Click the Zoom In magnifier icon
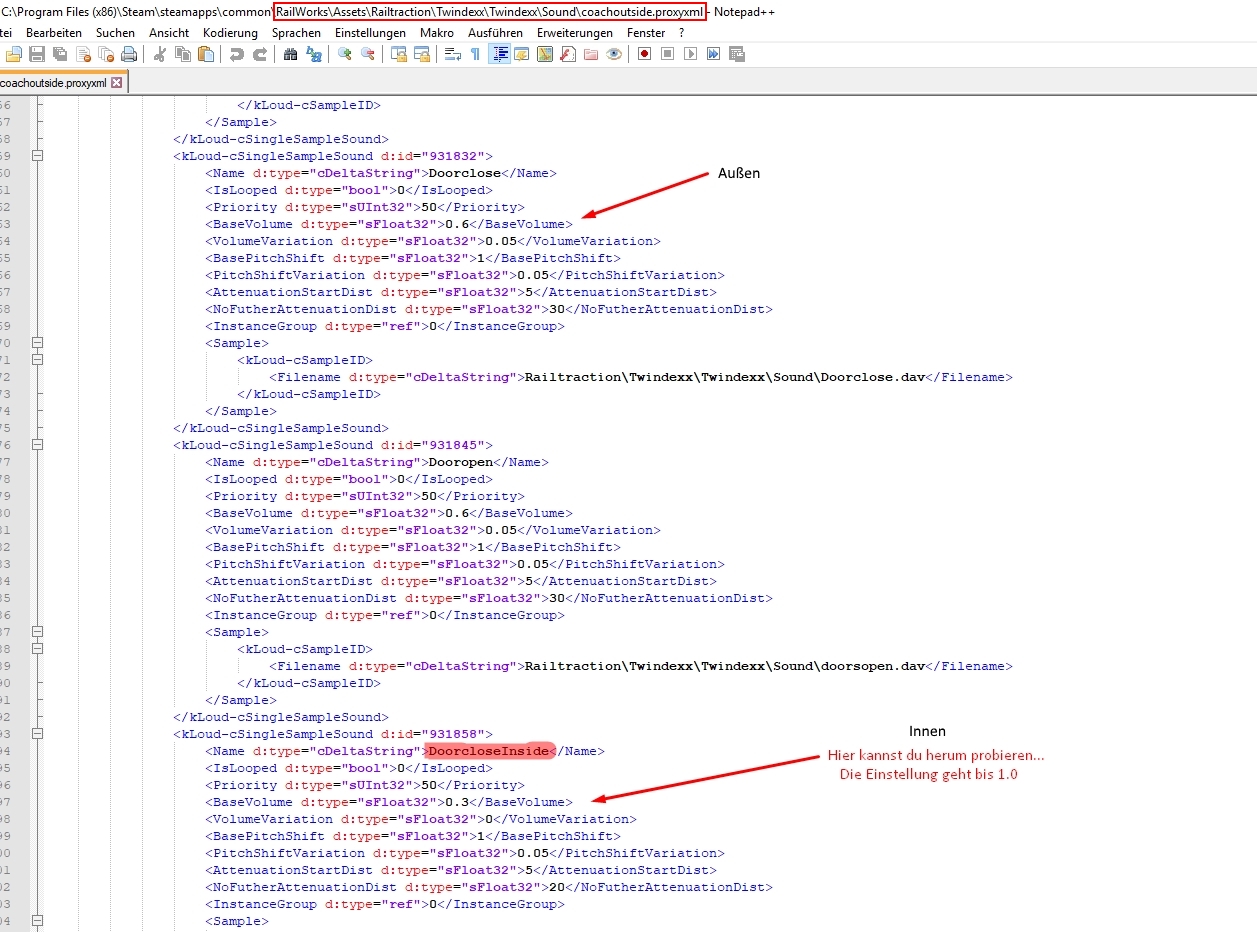Image resolution: width=1257 pixels, height=932 pixels. [345, 54]
